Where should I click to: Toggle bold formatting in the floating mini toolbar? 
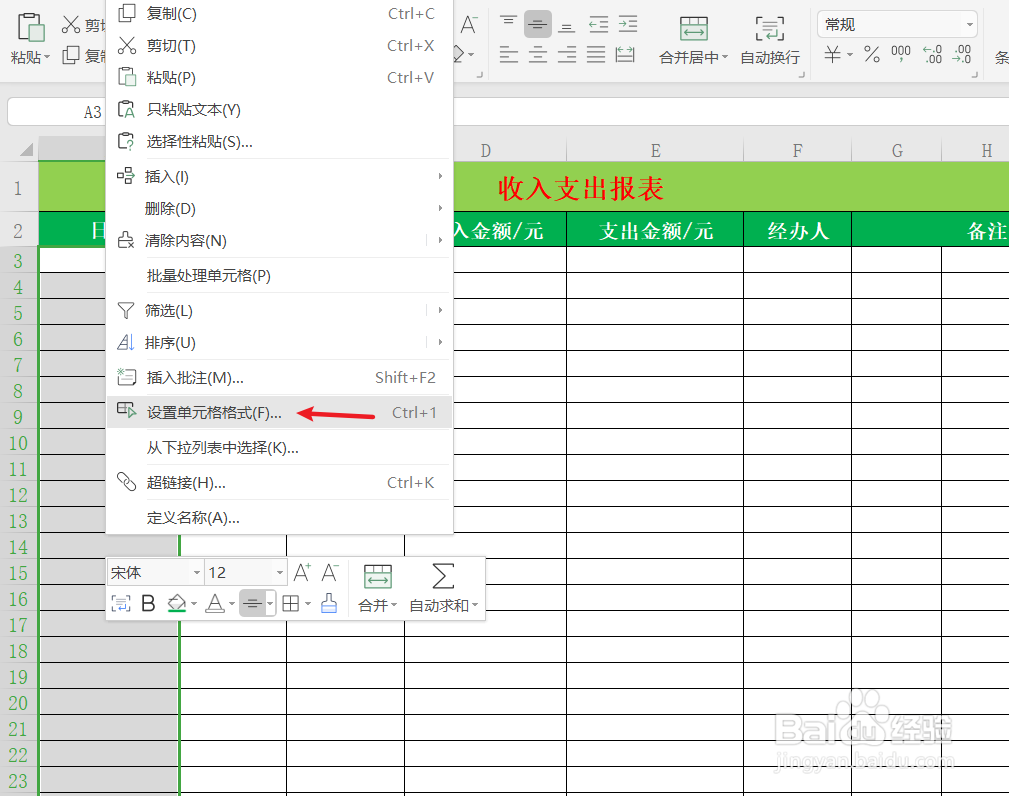147,602
